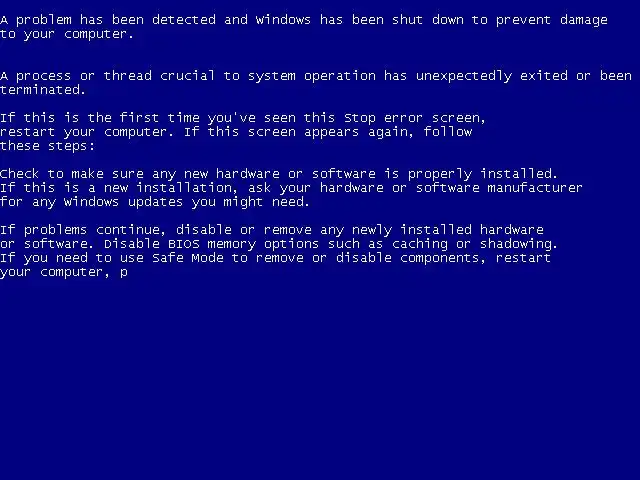The image size is (640, 480).
Task: Click the word "thread" in the second paragraph
Action: pyautogui.click(x=127, y=76)
